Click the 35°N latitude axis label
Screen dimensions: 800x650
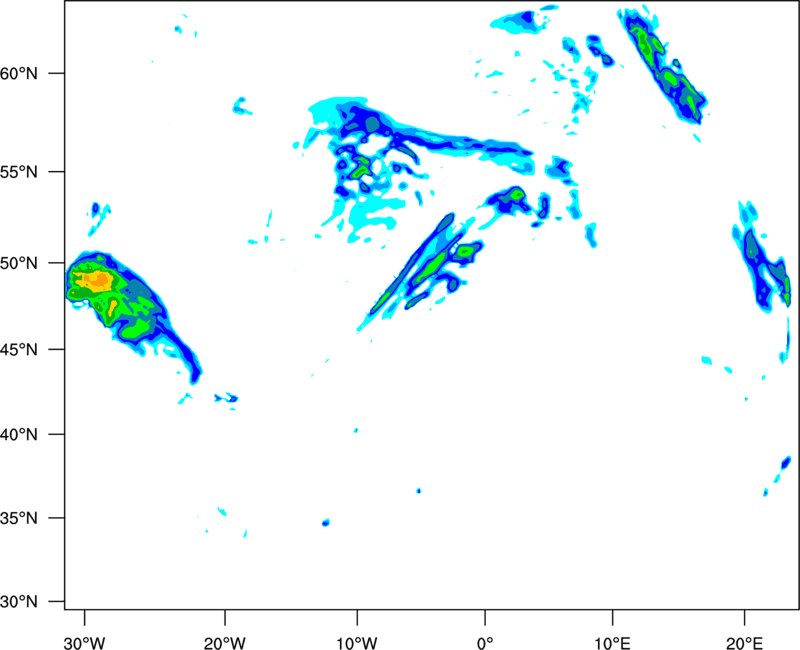(19, 518)
